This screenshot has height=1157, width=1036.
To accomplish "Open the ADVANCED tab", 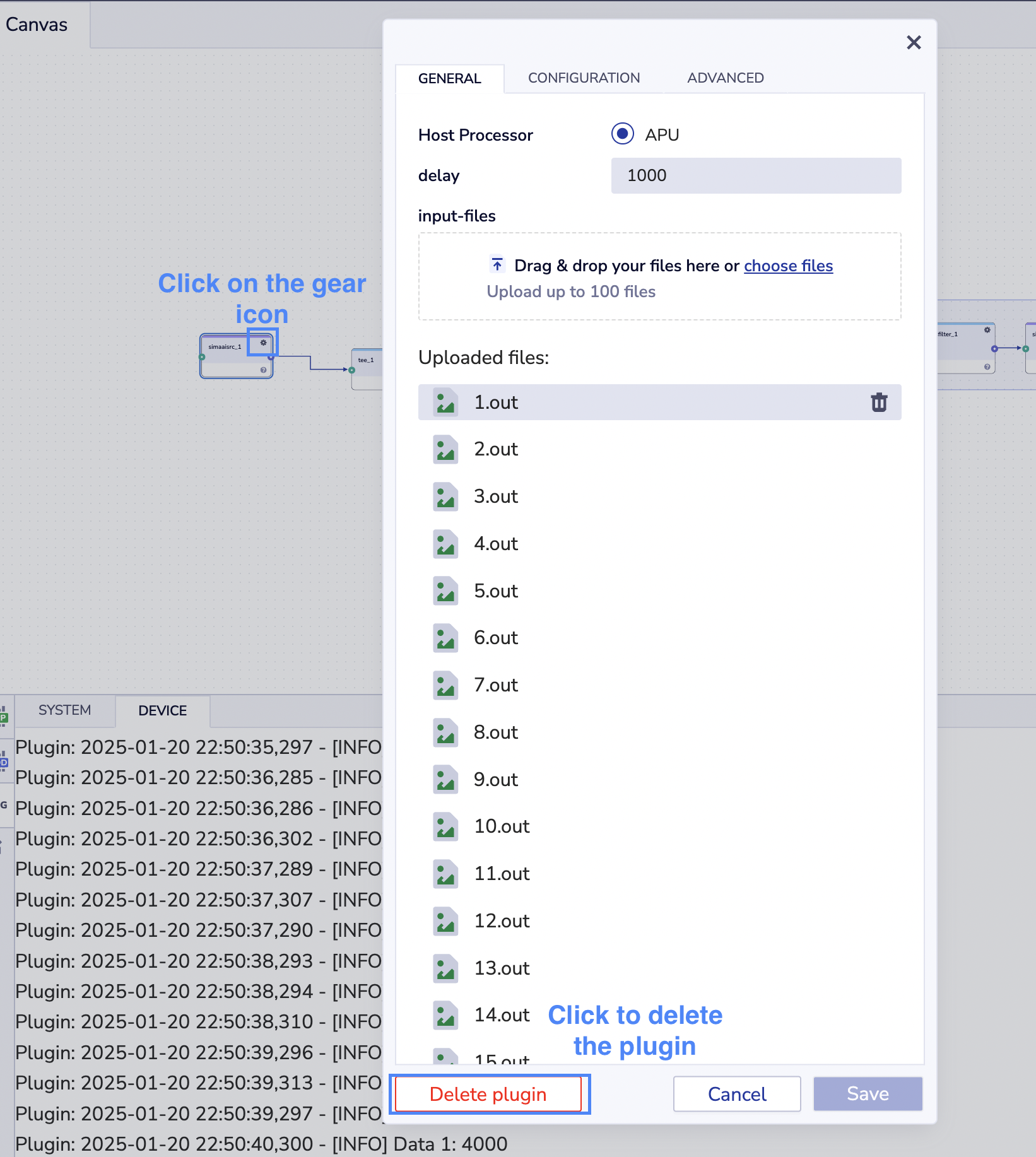I will pos(725,78).
